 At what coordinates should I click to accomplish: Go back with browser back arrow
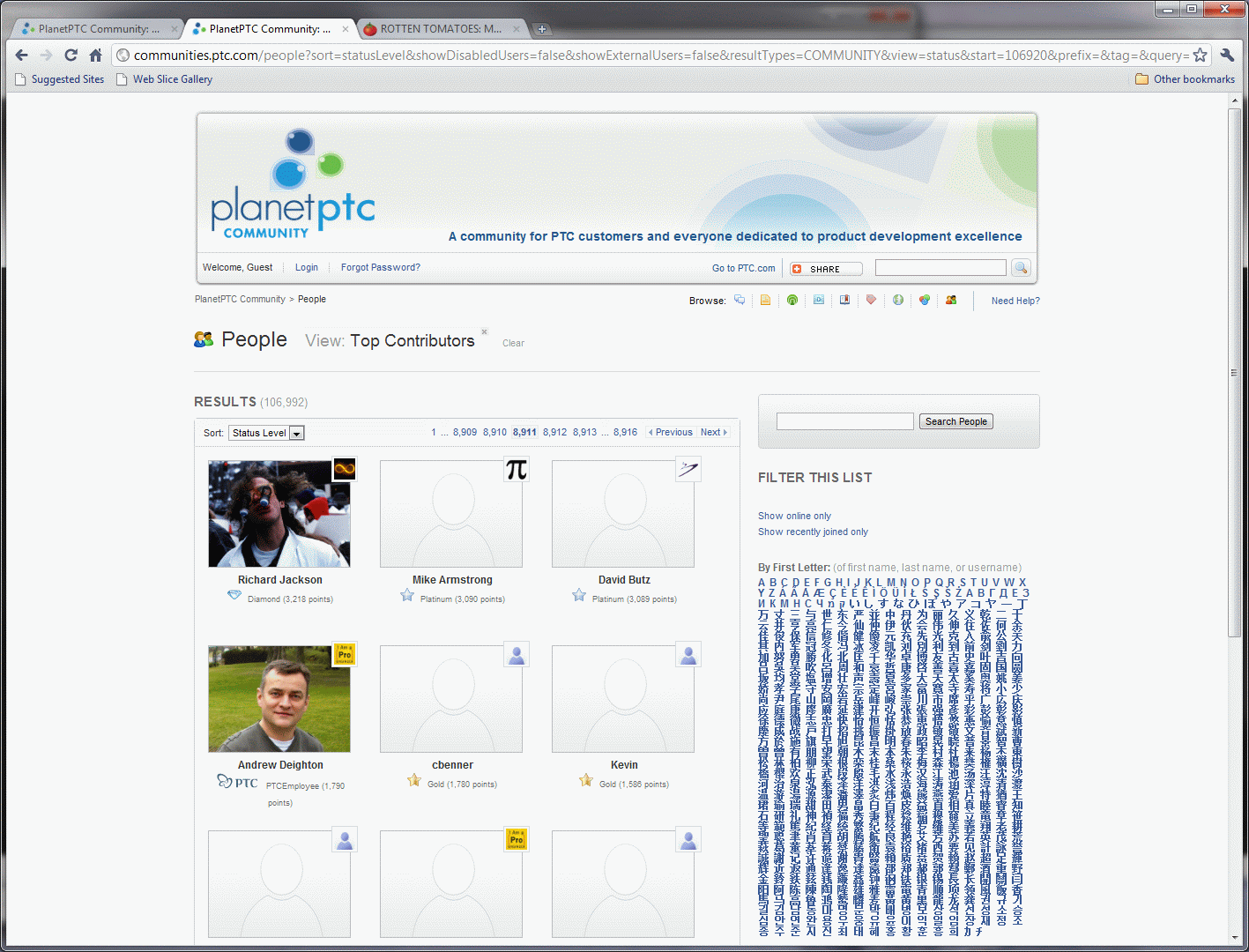click(x=22, y=55)
